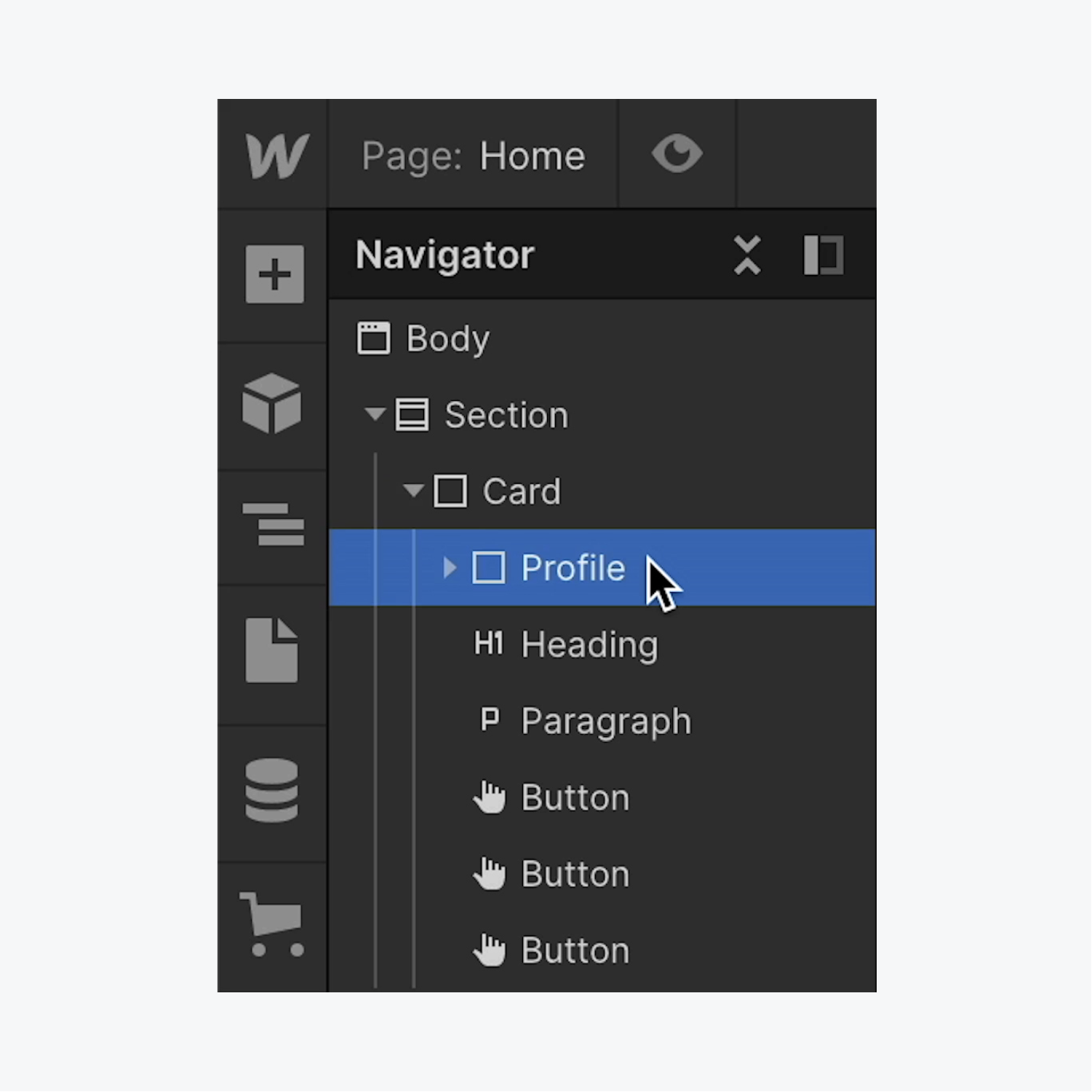The image size is (1092, 1092).
Task: Collapse the Card tree arrow
Action: 413,491
